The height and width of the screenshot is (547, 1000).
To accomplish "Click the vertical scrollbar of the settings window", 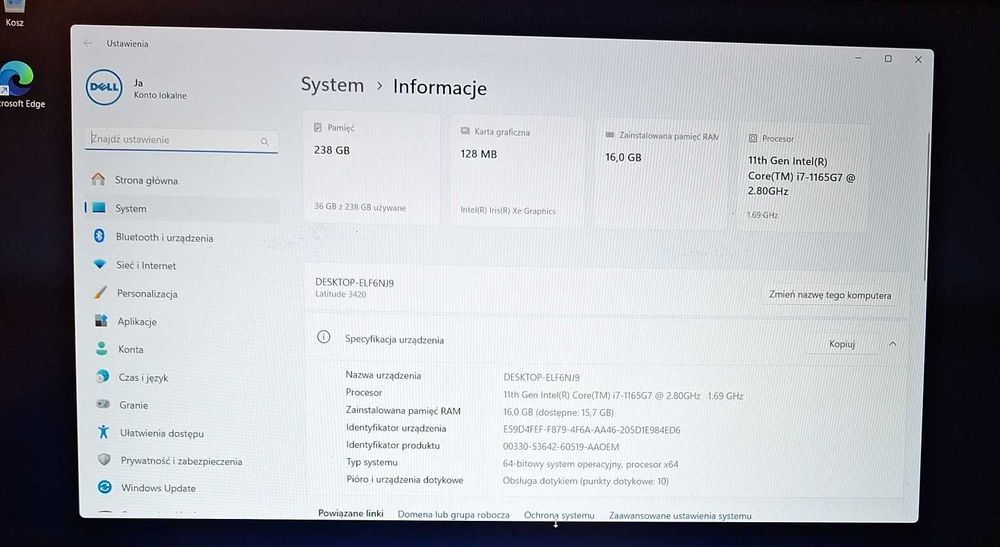I will coord(926,207).
